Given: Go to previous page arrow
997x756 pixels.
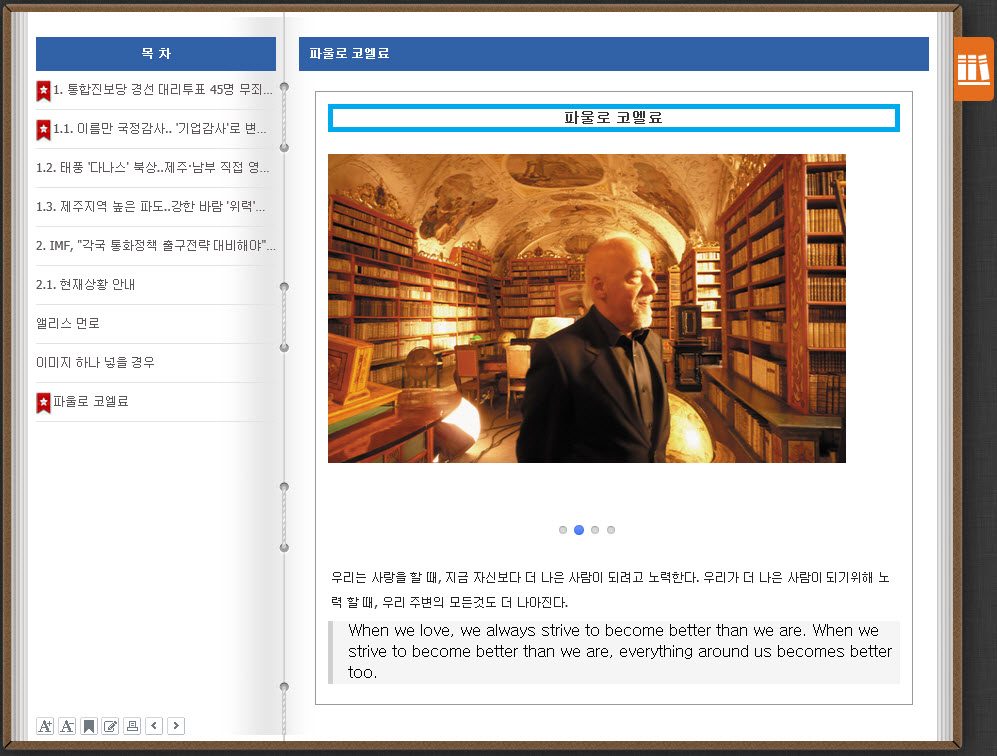Looking at the screenshot, I should pos(154,725).
